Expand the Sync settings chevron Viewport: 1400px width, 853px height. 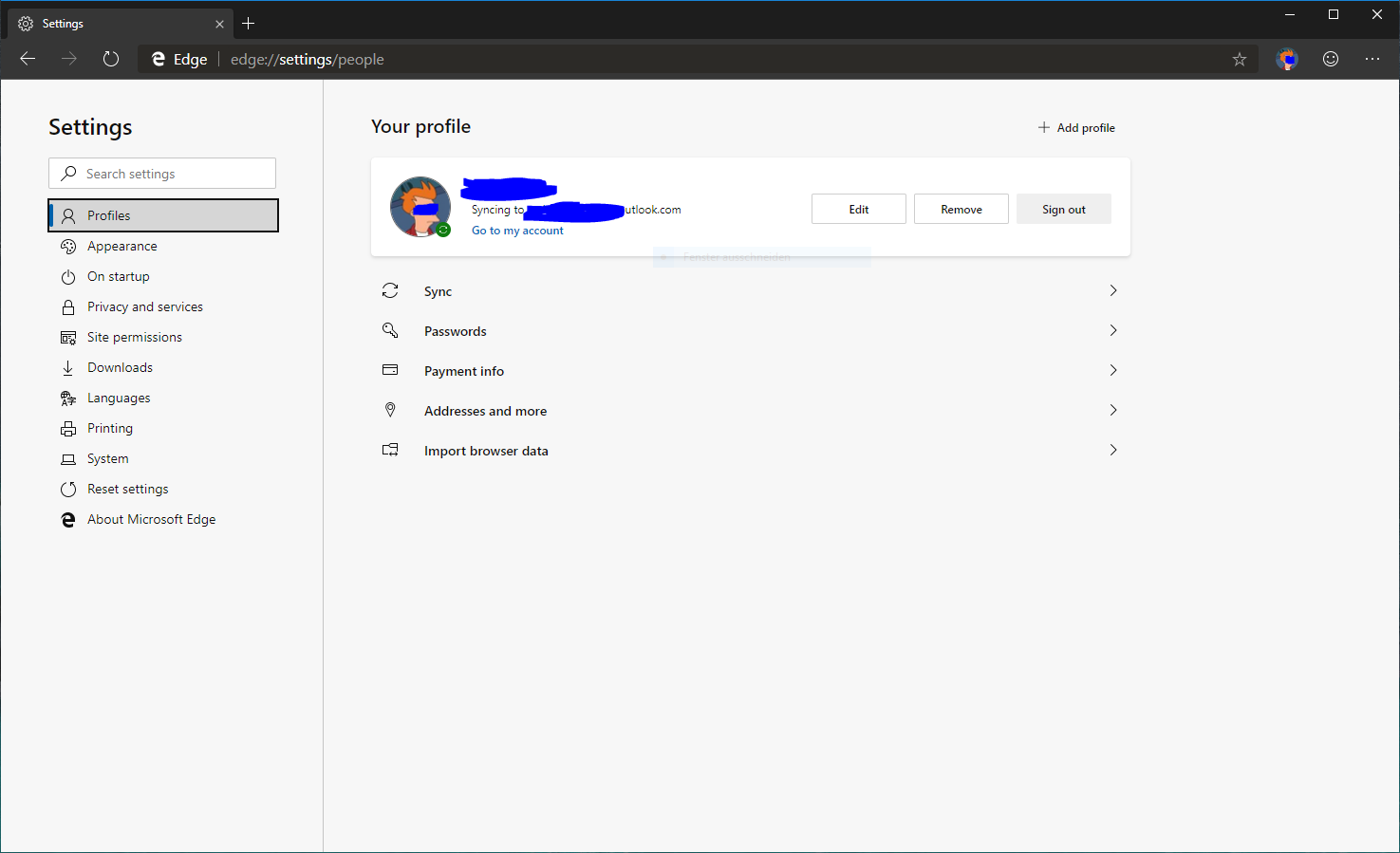point(1112,290)
